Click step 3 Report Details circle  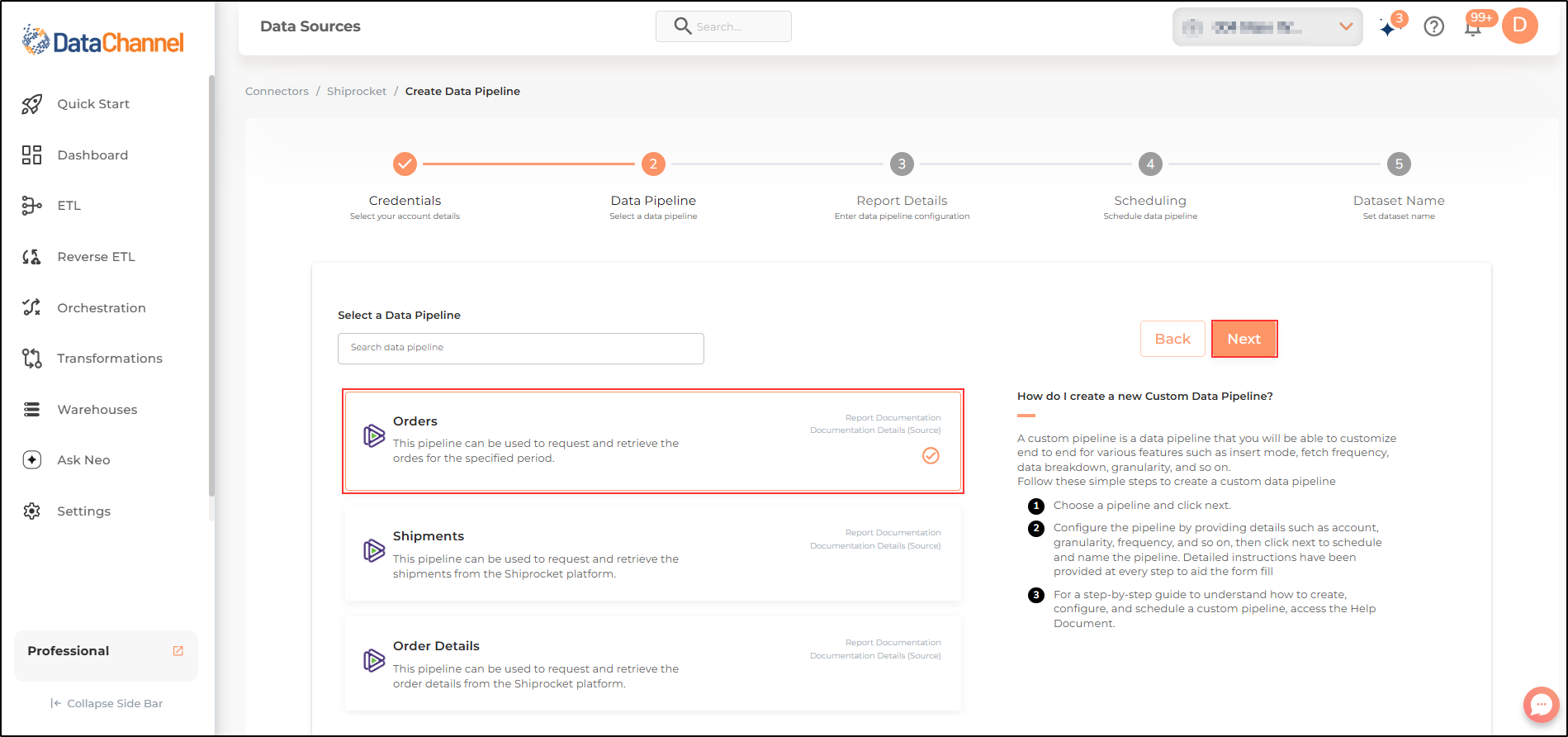(902, 164)
